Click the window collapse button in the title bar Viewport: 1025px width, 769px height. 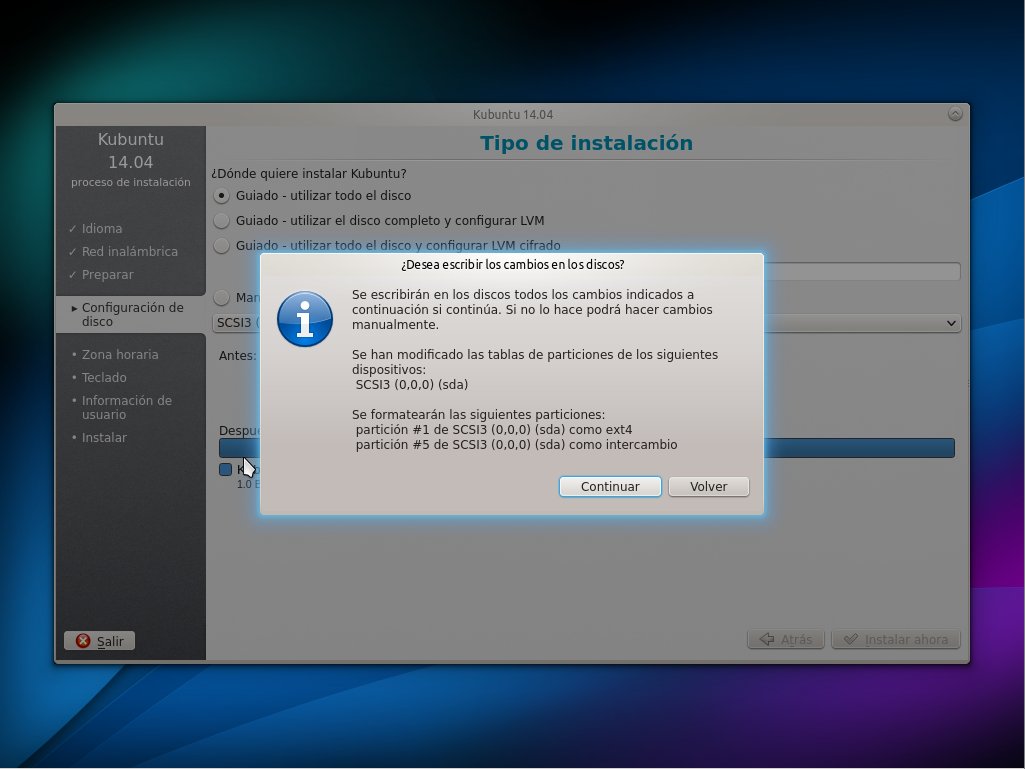(x=955, y=114)
